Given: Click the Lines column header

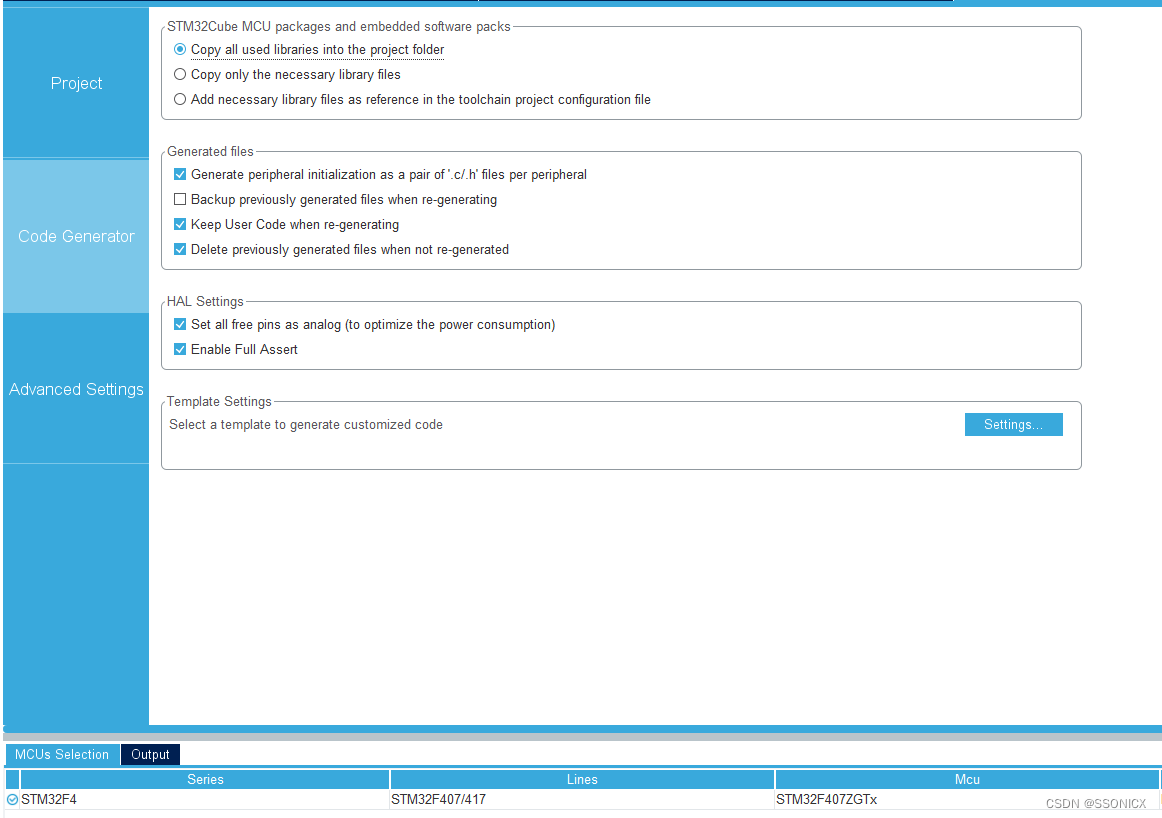Looking at the screenshot, I should [x=582, y=779].
